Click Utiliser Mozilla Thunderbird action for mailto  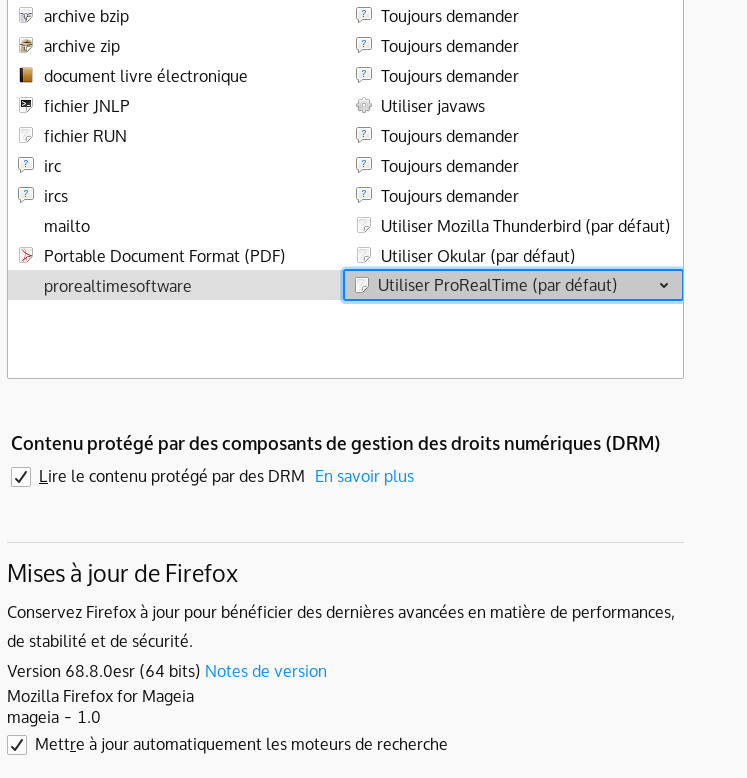(524, 226)
